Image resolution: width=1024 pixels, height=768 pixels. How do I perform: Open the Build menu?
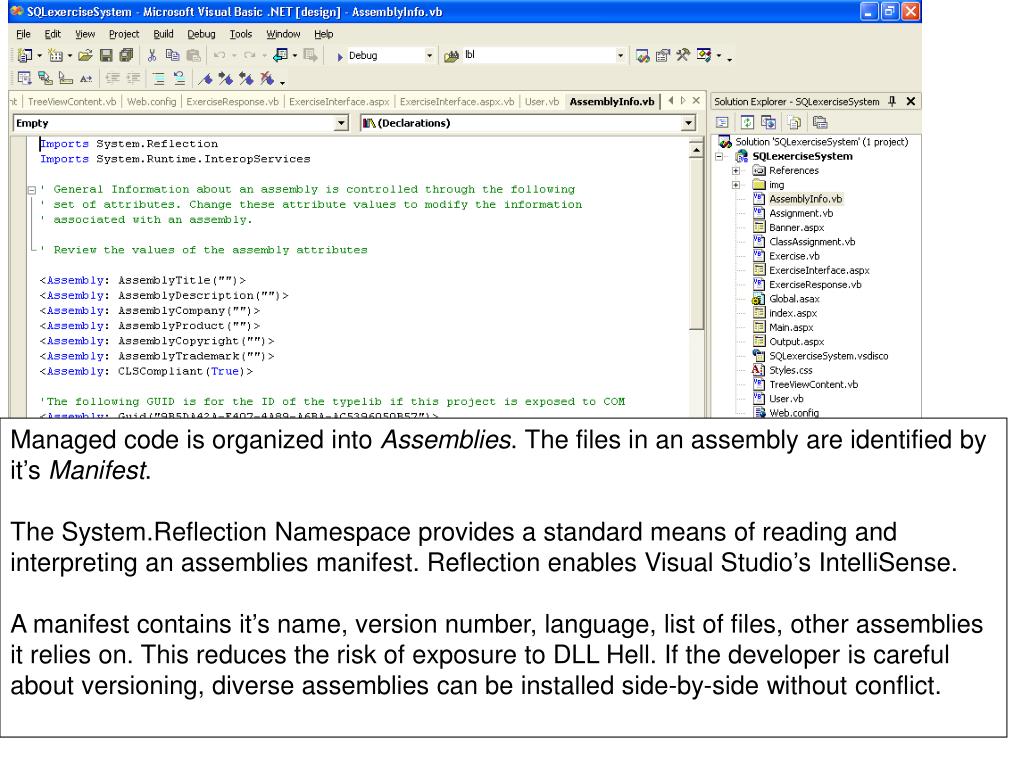click(163, 34)
